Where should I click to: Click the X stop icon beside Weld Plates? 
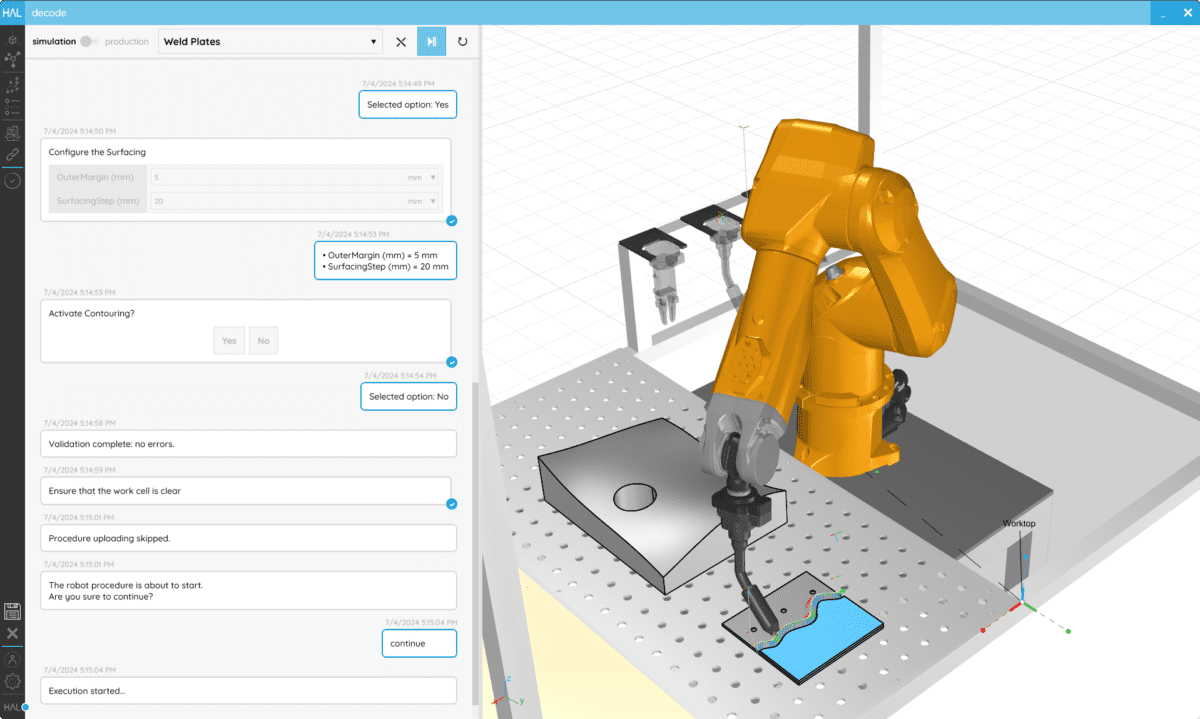pos(401,41)
